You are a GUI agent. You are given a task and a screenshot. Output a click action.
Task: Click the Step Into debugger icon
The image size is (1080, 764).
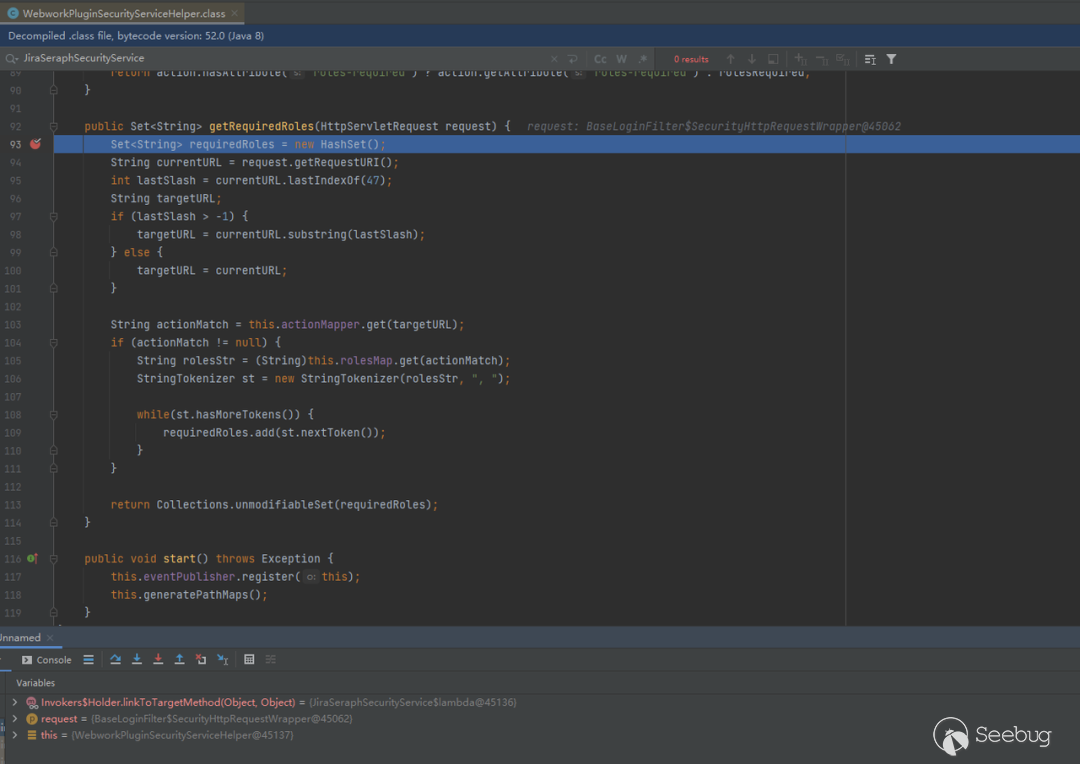pyautogui.click(x=137, y=660)
